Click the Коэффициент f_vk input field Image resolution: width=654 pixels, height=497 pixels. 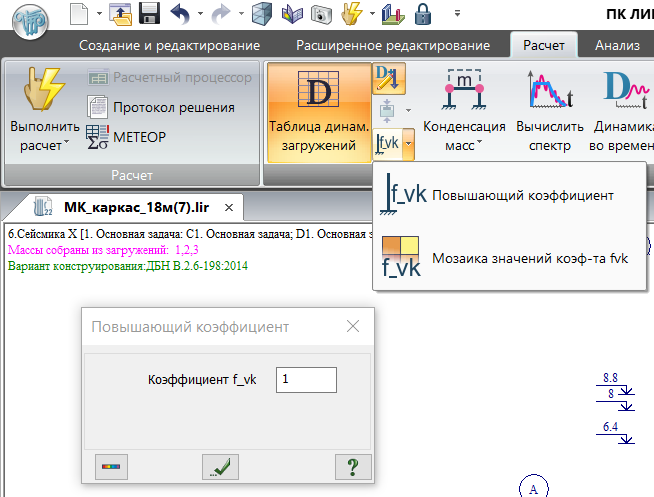coord(307,379)
